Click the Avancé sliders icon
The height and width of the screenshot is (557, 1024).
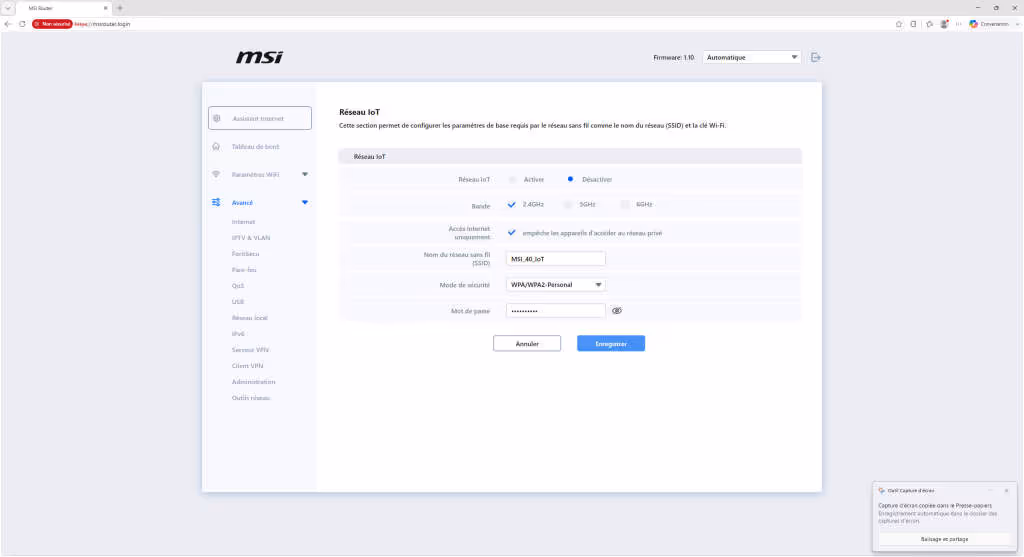pyautogui.click(x=216, y=202)
